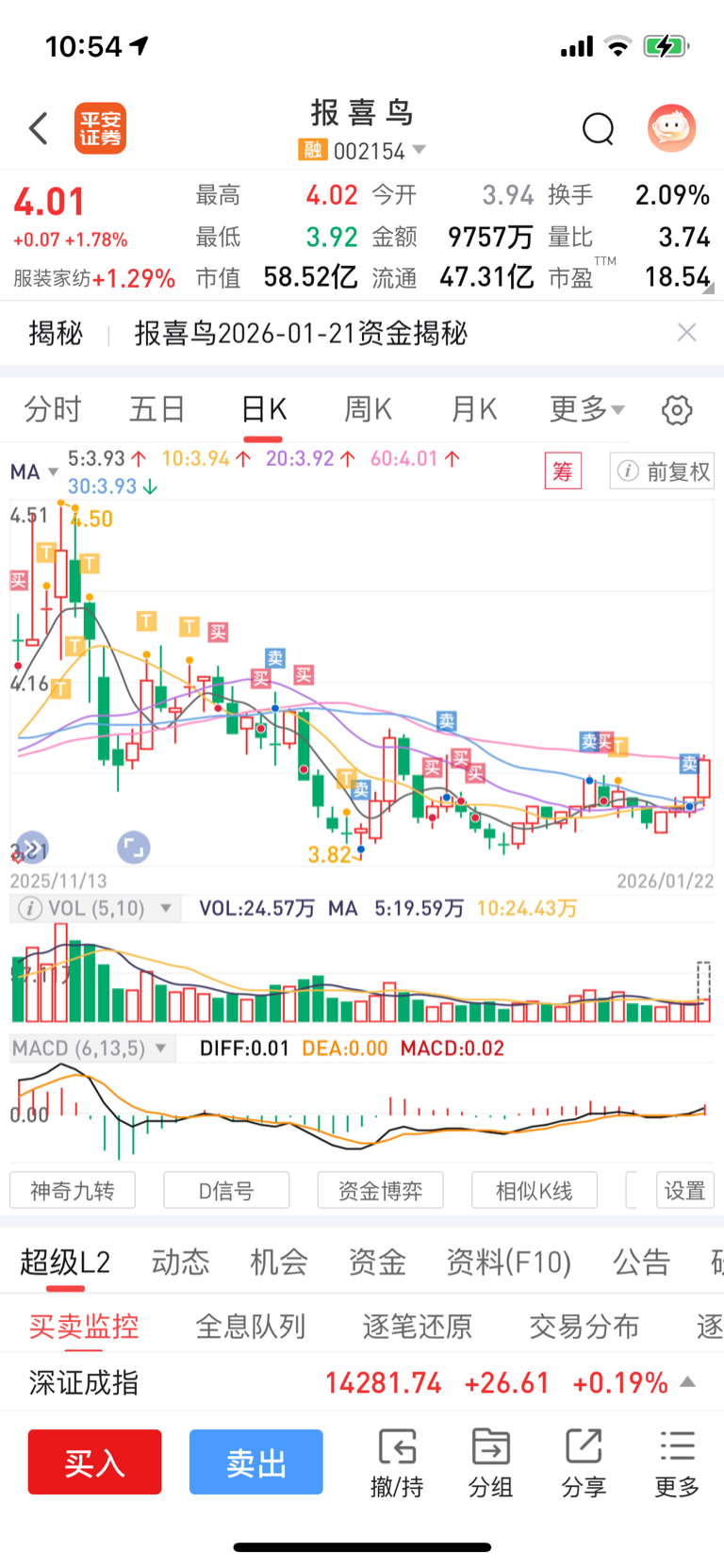The width and height of the screenshot is (724, 1568).
Task: Select the 日K chart tab
Action: (263, 409)
